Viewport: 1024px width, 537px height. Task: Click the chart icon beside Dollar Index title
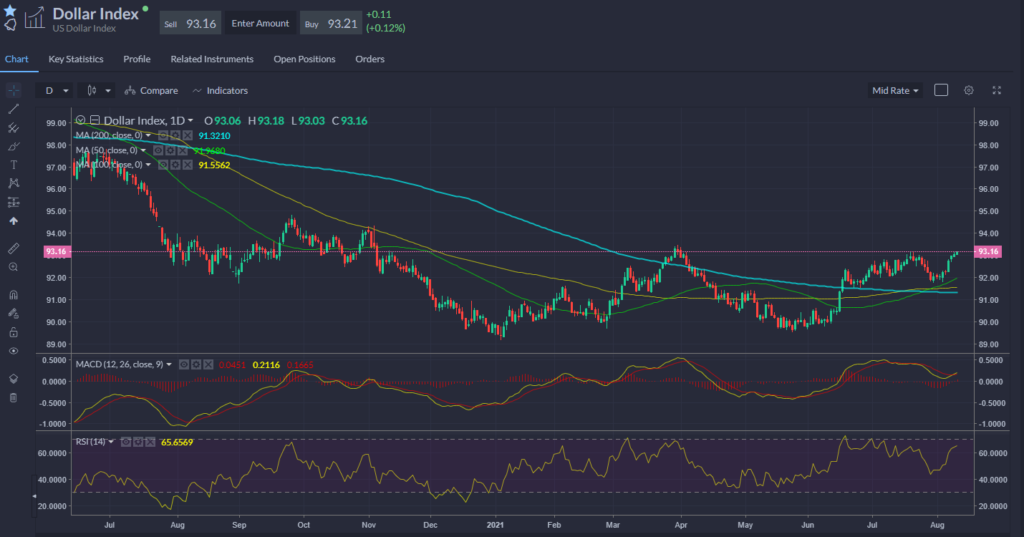(x=35, y=18)
